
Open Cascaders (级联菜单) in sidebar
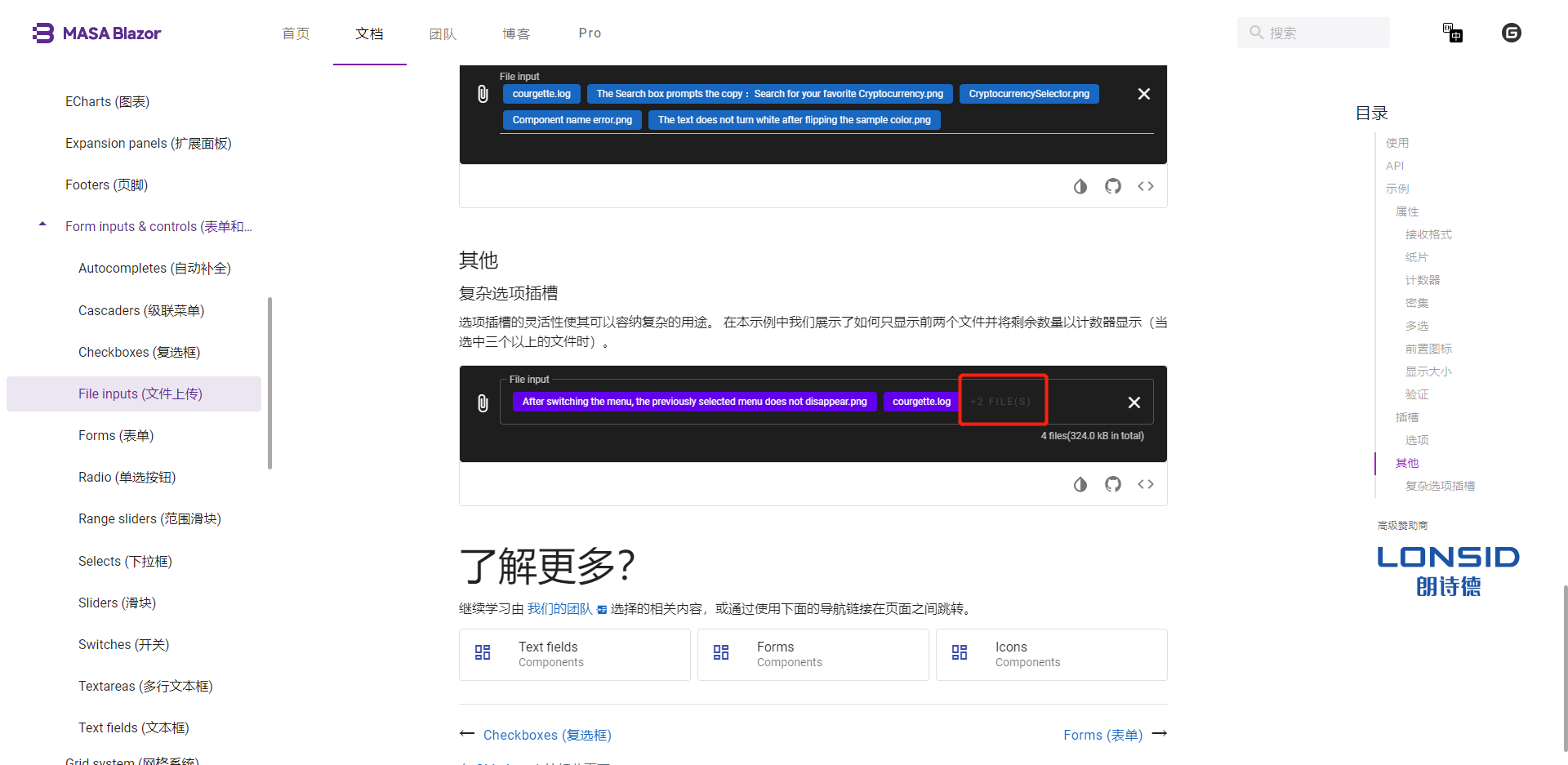click(141, 311)
